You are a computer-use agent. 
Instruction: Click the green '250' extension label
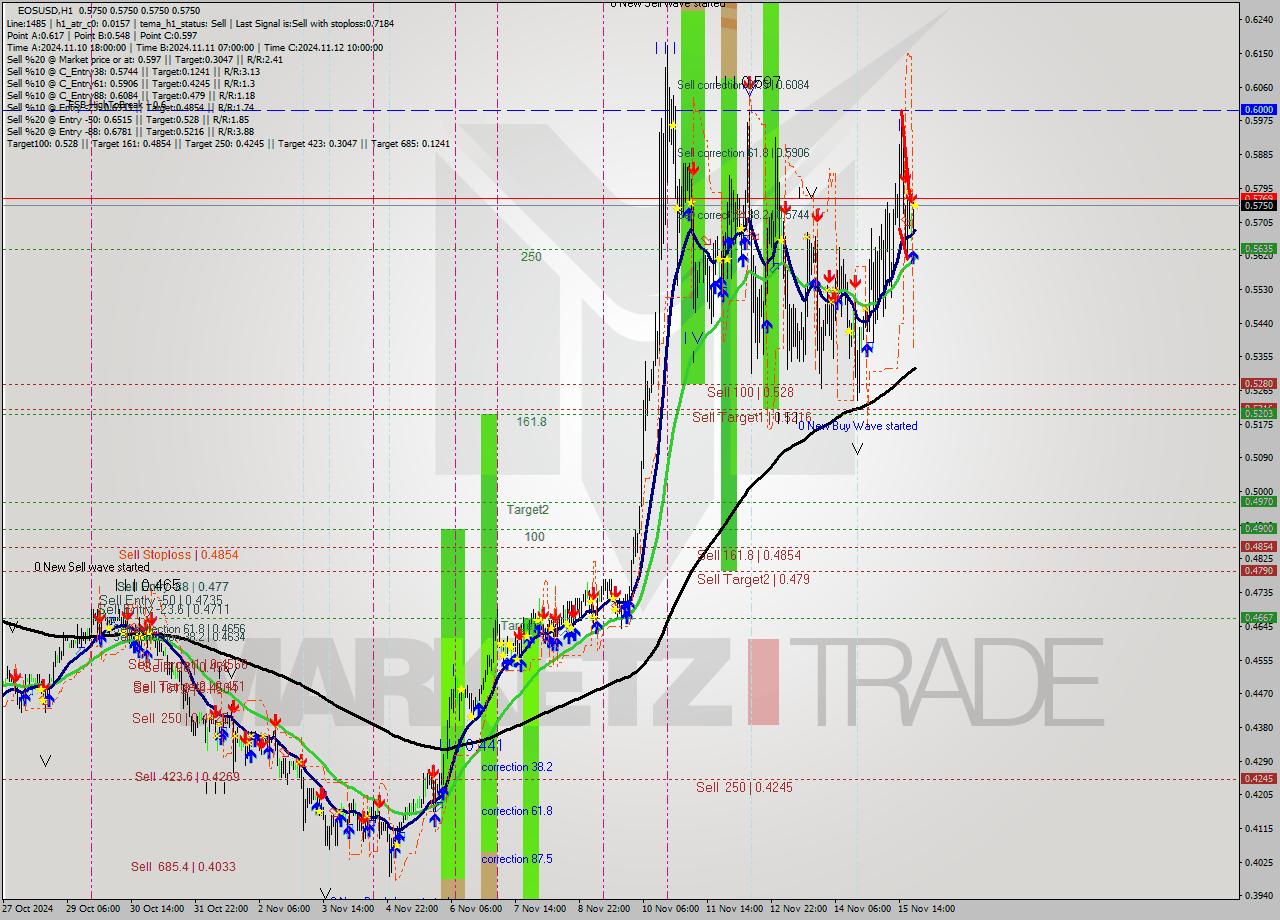coord(530,257)
